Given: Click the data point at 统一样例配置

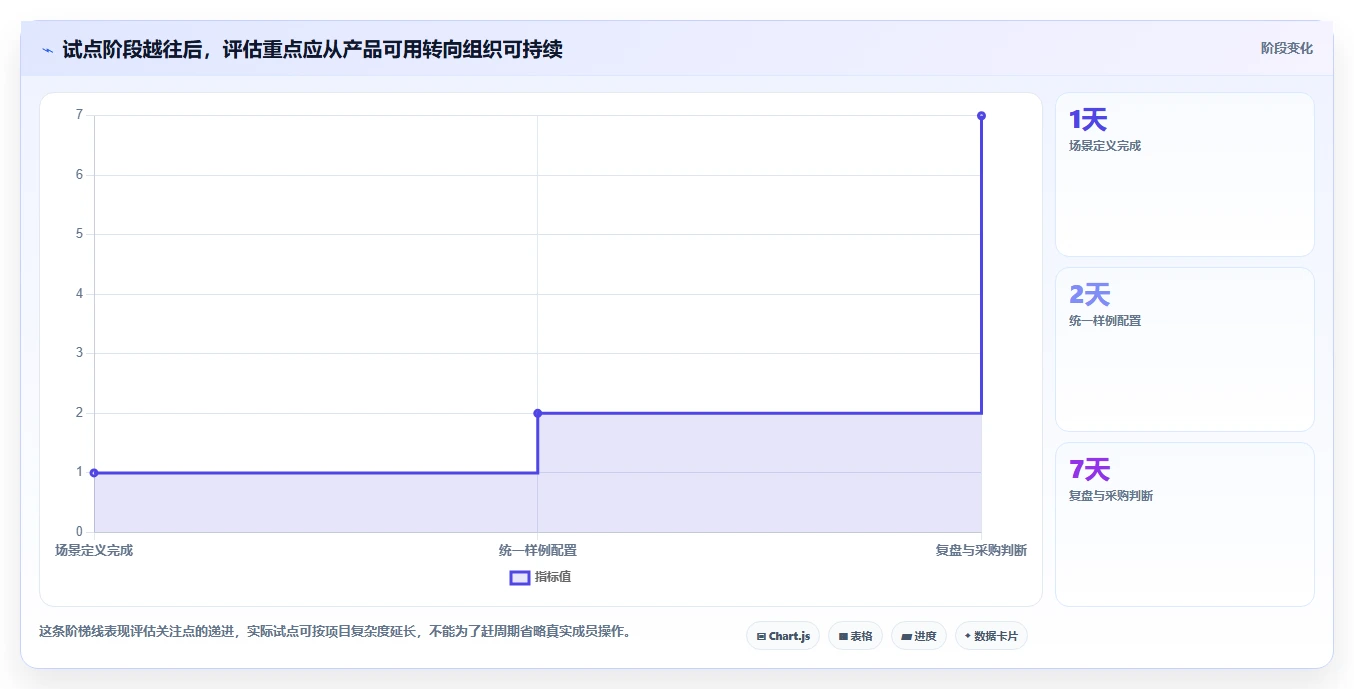Looking at the screenshot, I should coord(538,413).
